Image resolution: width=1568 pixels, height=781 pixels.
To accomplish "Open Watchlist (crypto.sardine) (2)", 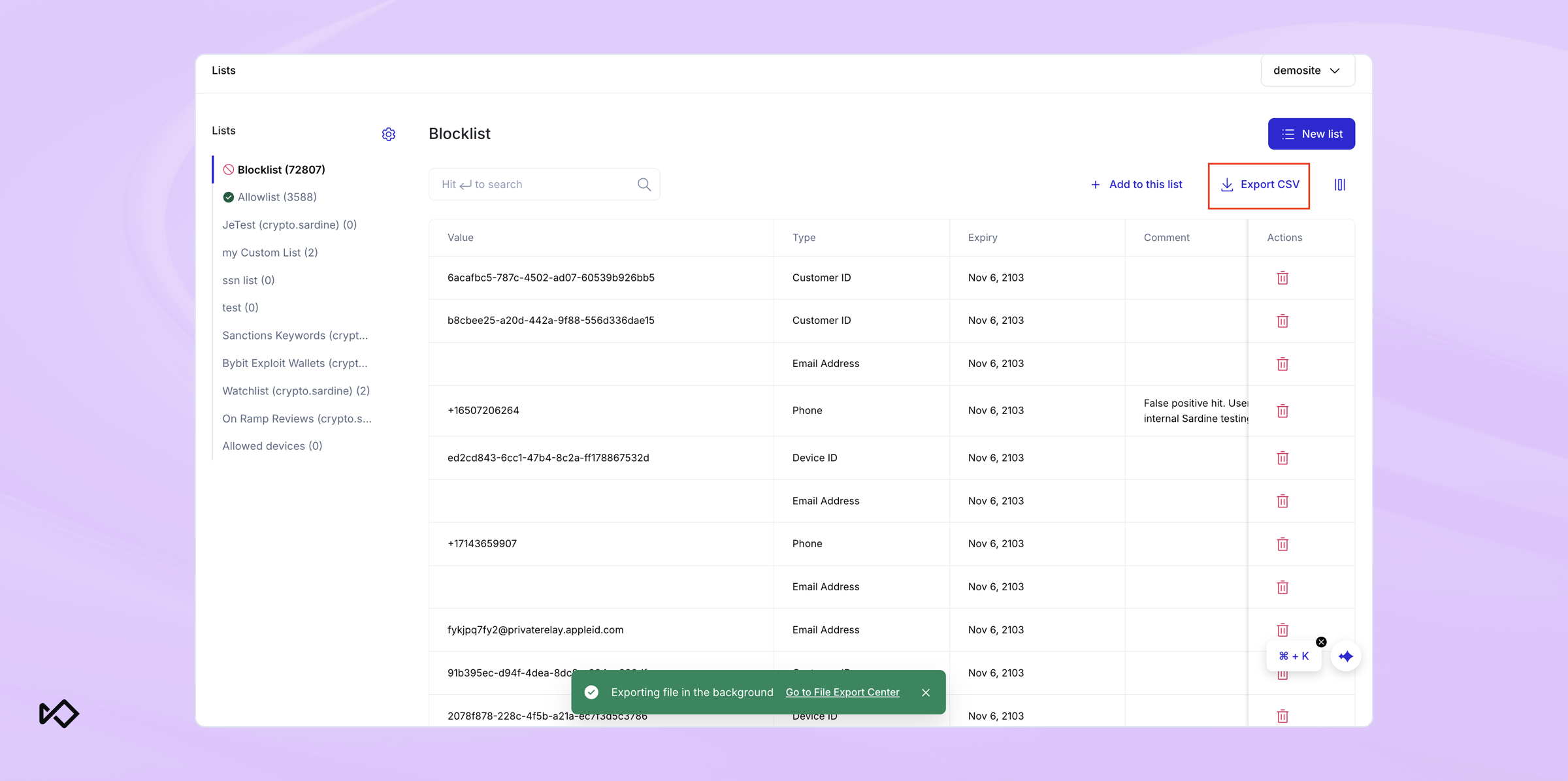I will click(x=296, y=390).
